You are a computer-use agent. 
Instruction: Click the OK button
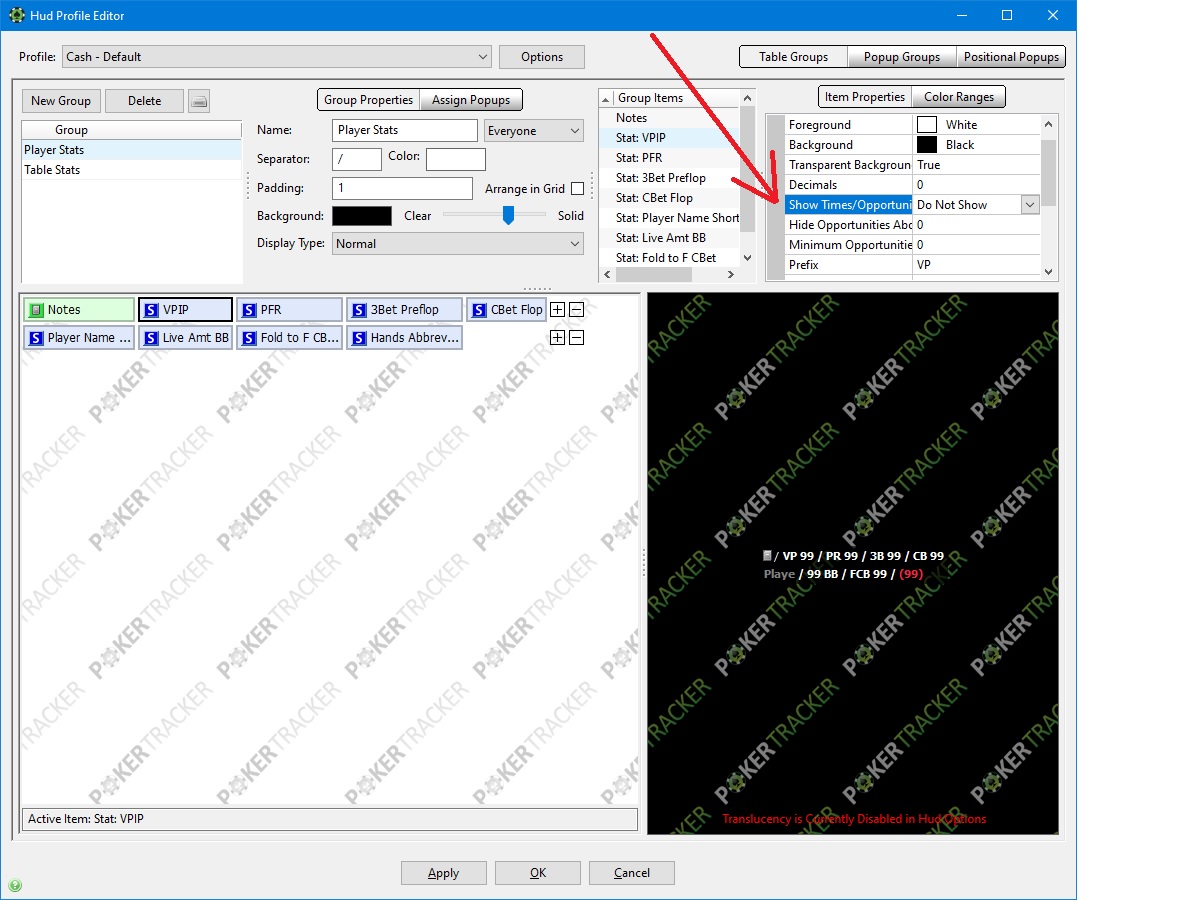(538, 873)
